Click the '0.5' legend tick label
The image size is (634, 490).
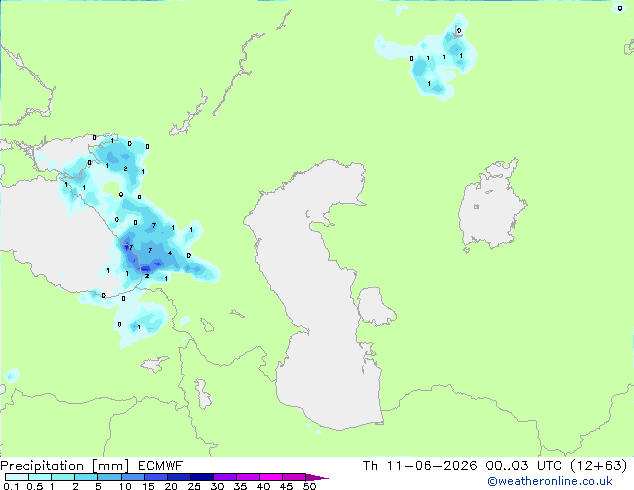[34, 486]
